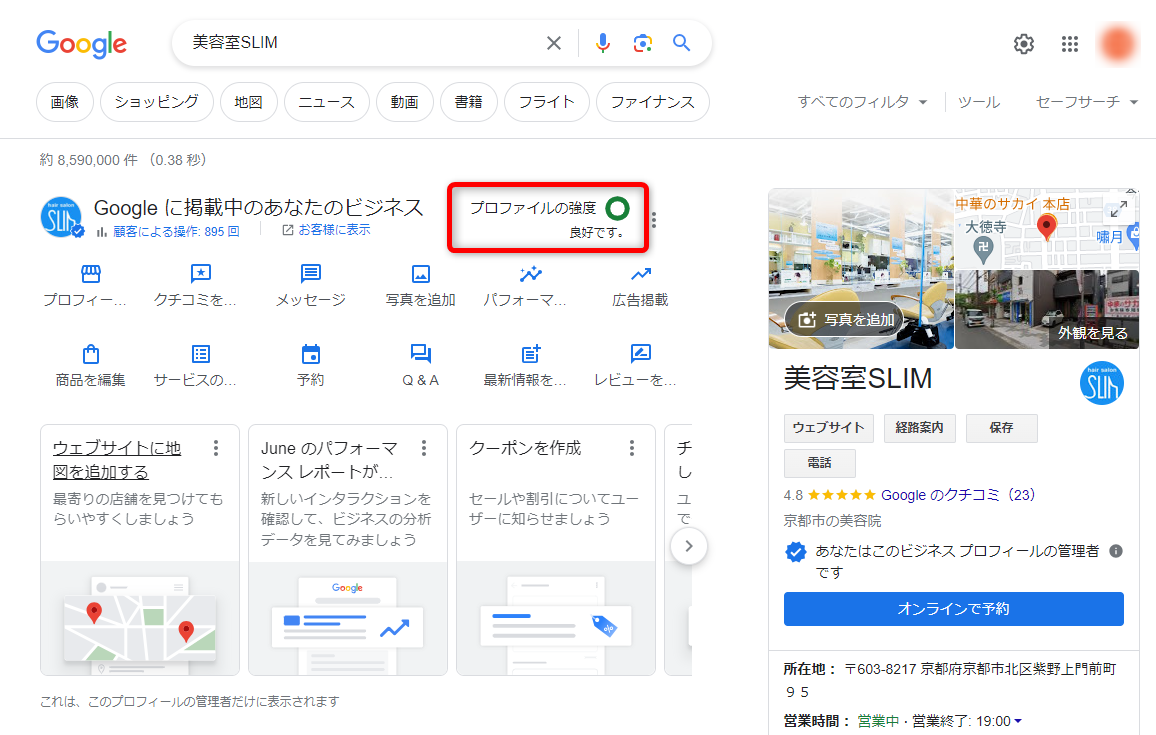Open the Google apps grid icon
The width and height of the screenshot is (1156, 735).
[1070, 44]
